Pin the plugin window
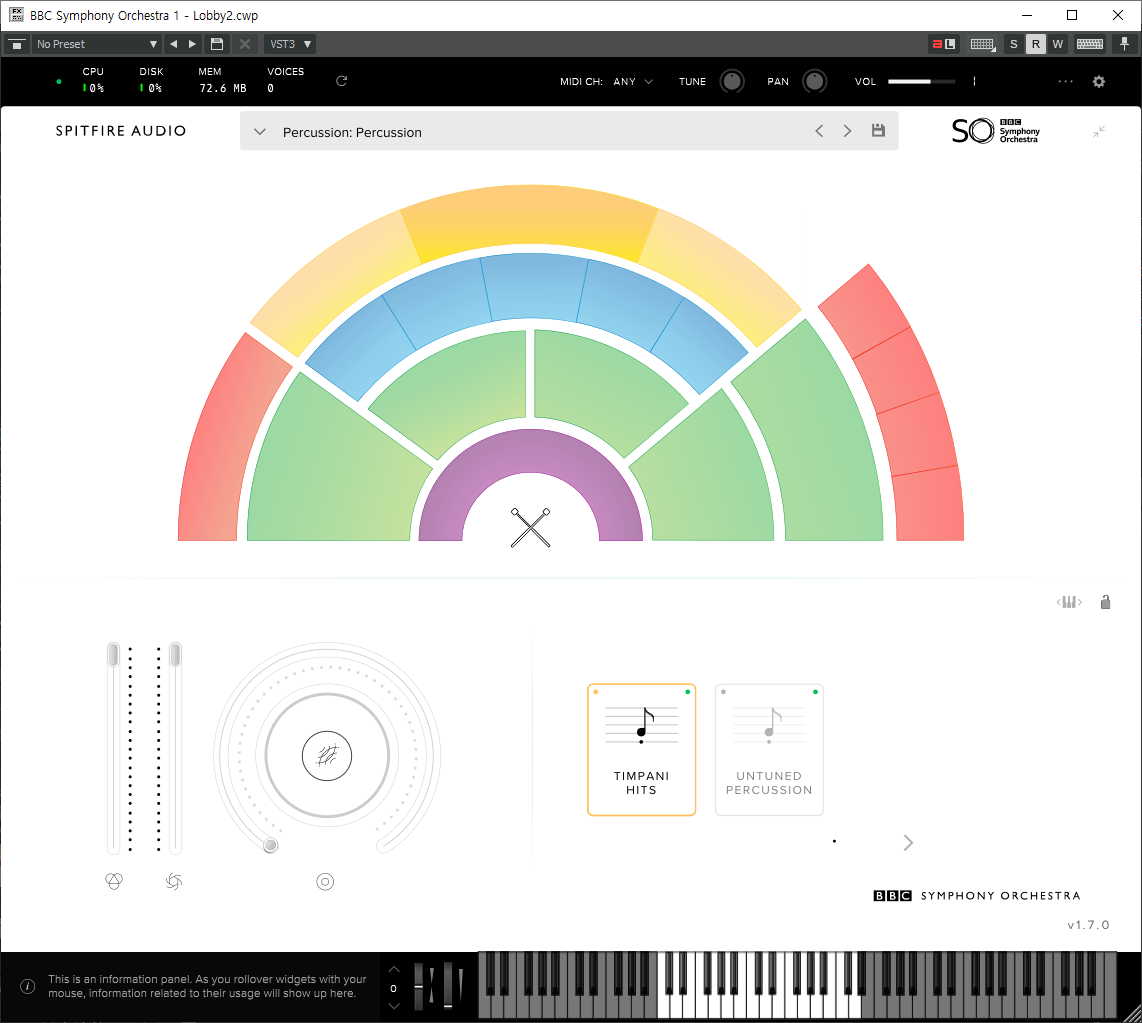This screenshot has height=1023, width=1142. (x=1125, y=44)
